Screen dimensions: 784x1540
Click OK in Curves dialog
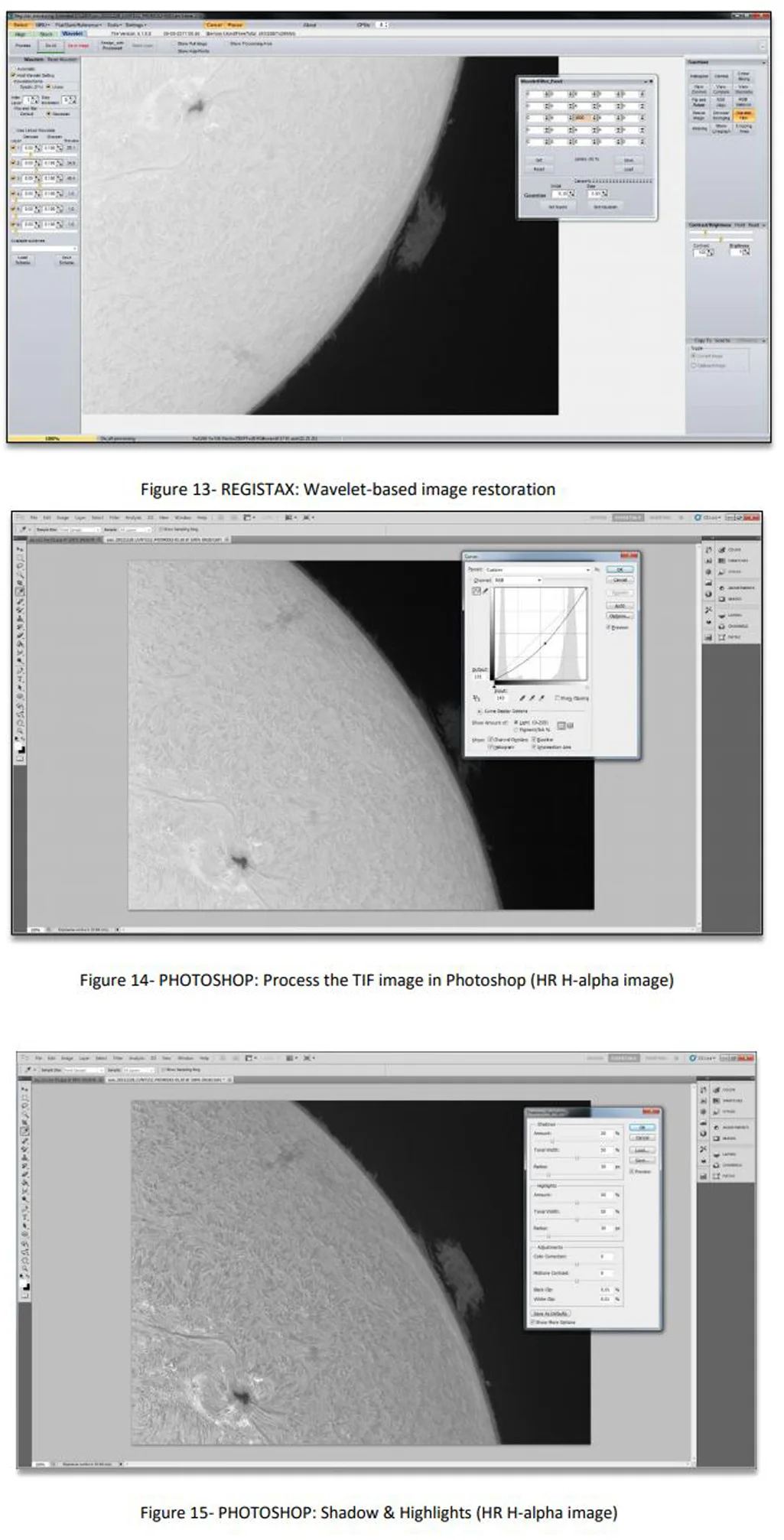pos(620,570)
